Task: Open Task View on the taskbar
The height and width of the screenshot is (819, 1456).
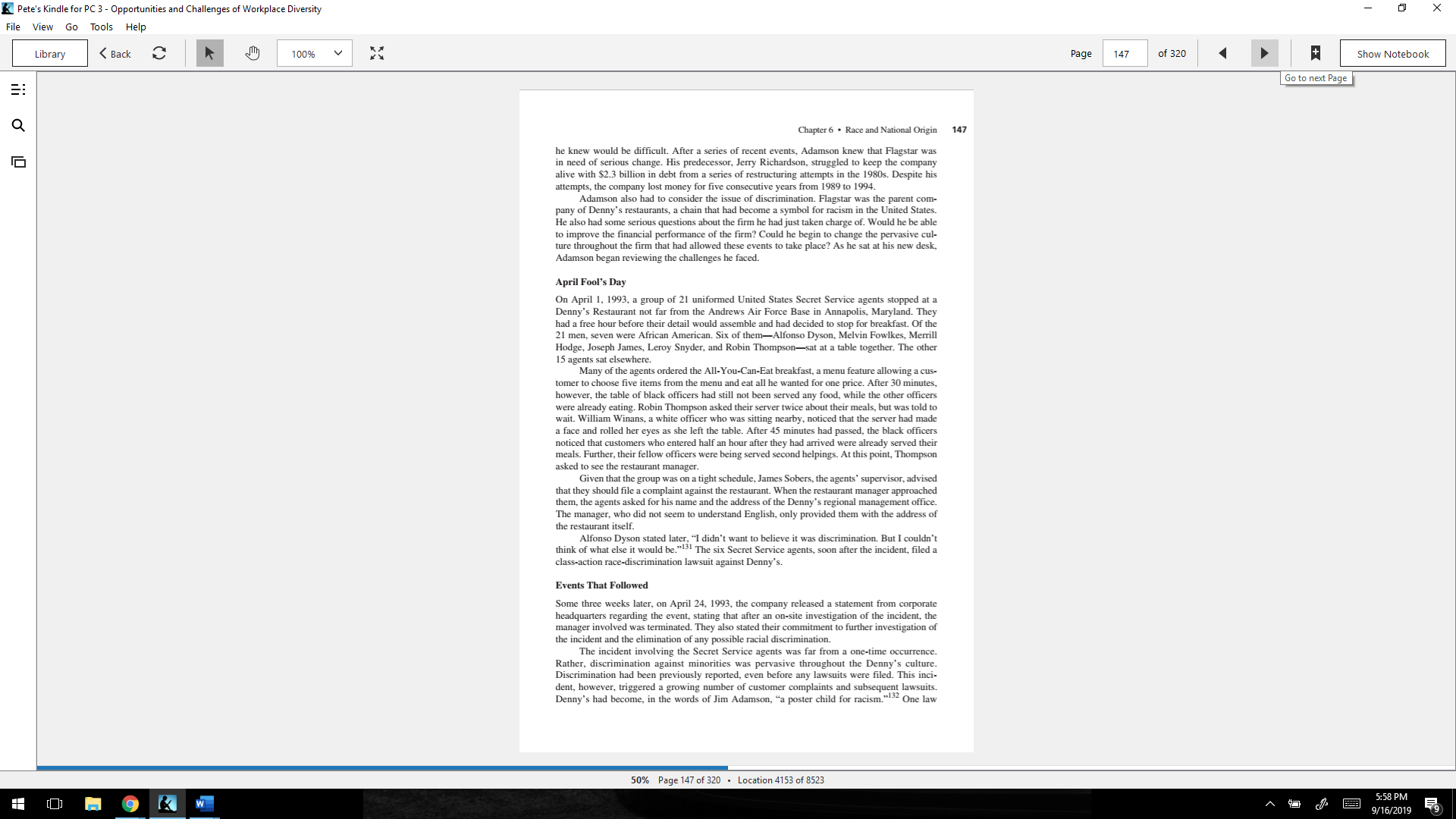Action: pyautogui.click(x=55, y=804)
